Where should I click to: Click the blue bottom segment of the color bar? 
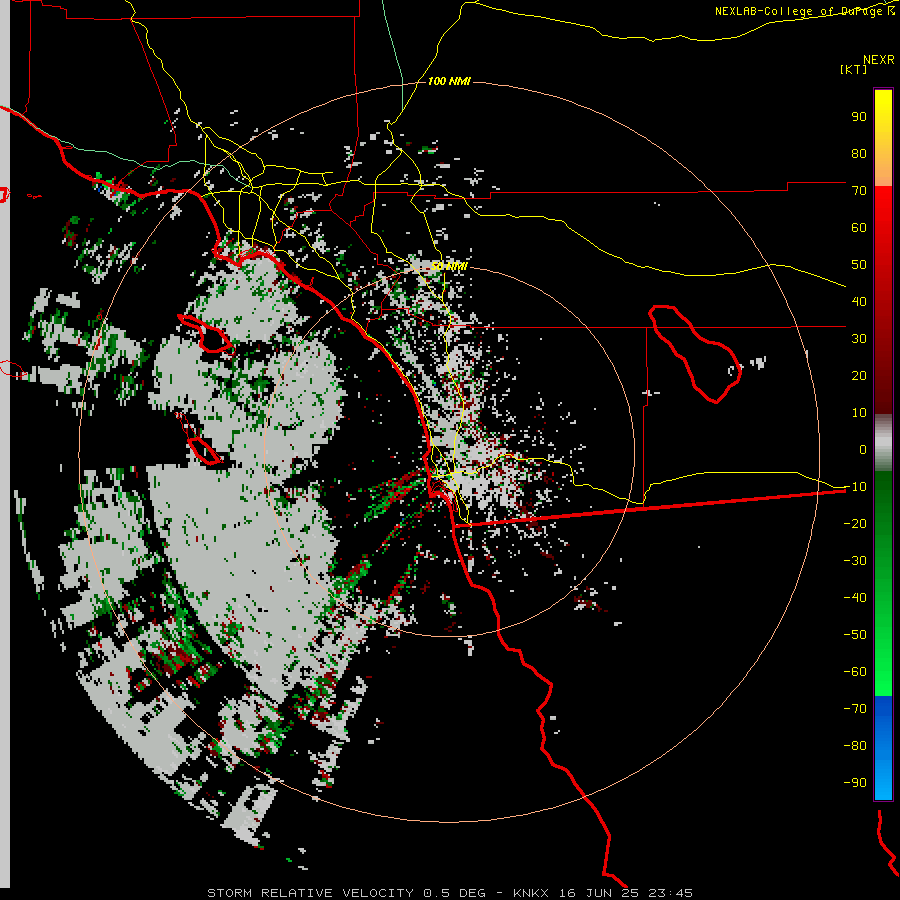883,747
